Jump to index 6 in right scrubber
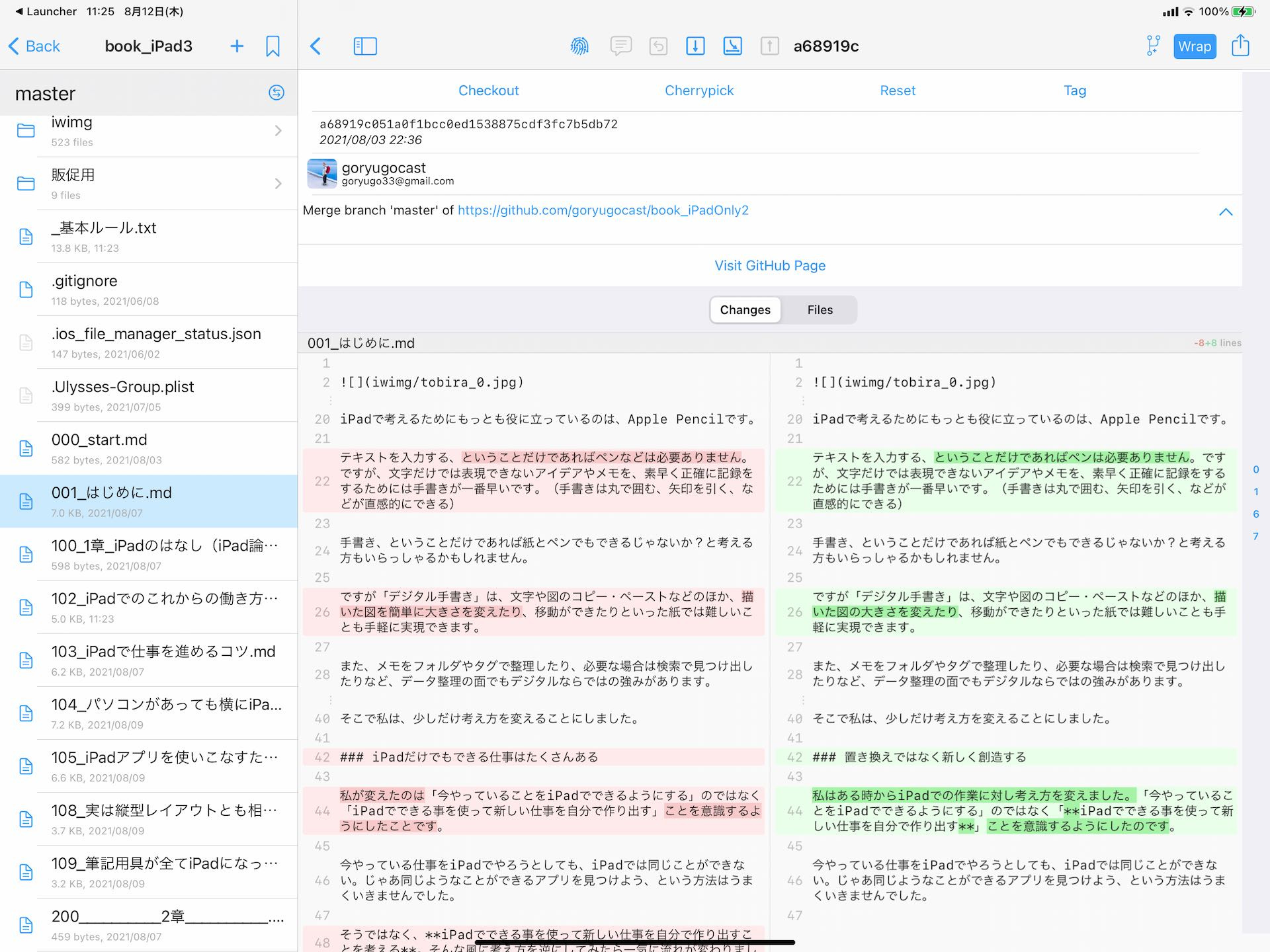Viewport: 1270px width, 952px height. [1255, 514]
